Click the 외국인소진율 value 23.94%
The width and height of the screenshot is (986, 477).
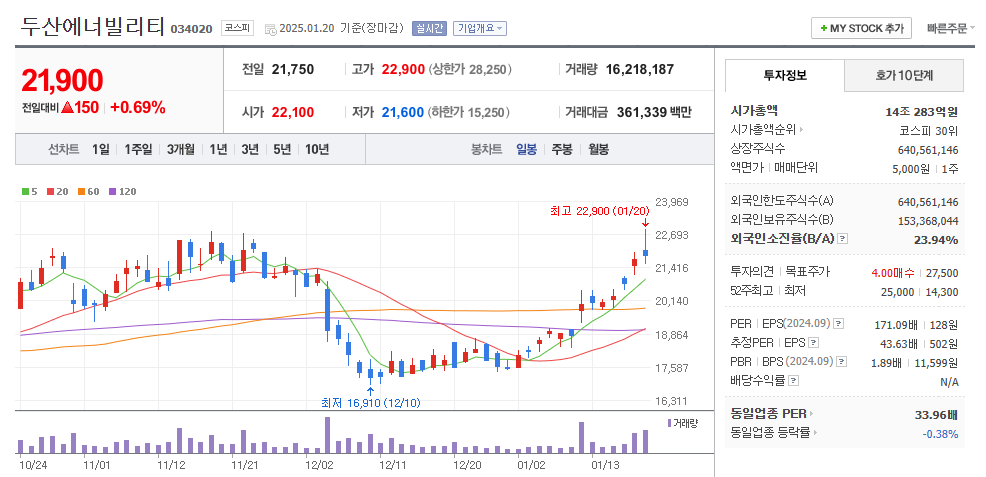point(936,239)
